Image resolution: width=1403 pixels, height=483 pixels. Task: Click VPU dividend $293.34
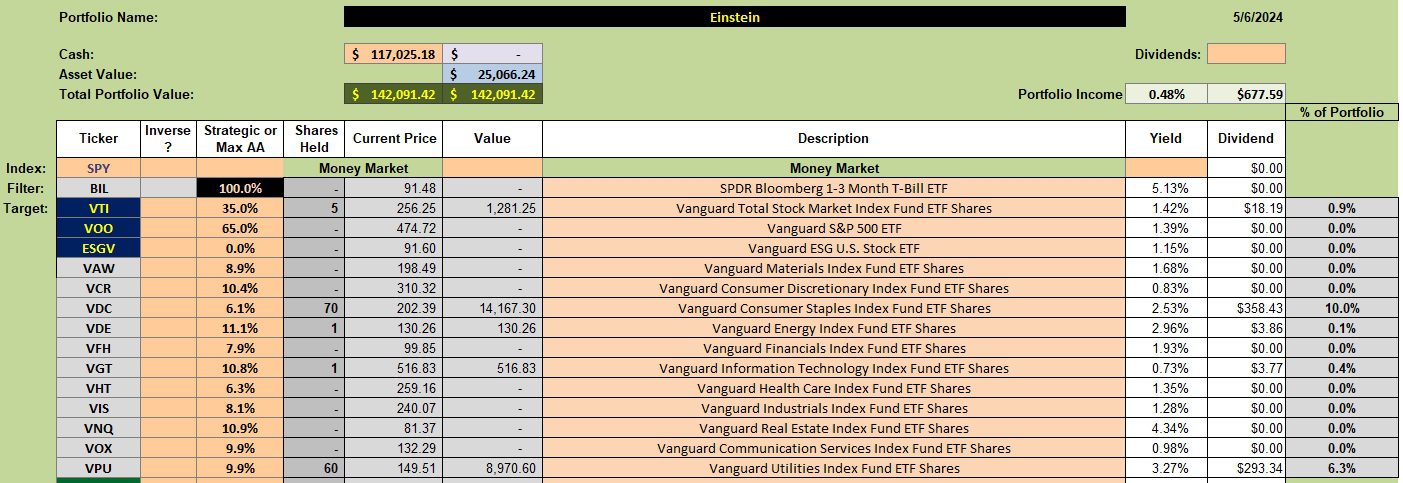click(x=1246, y=468)
